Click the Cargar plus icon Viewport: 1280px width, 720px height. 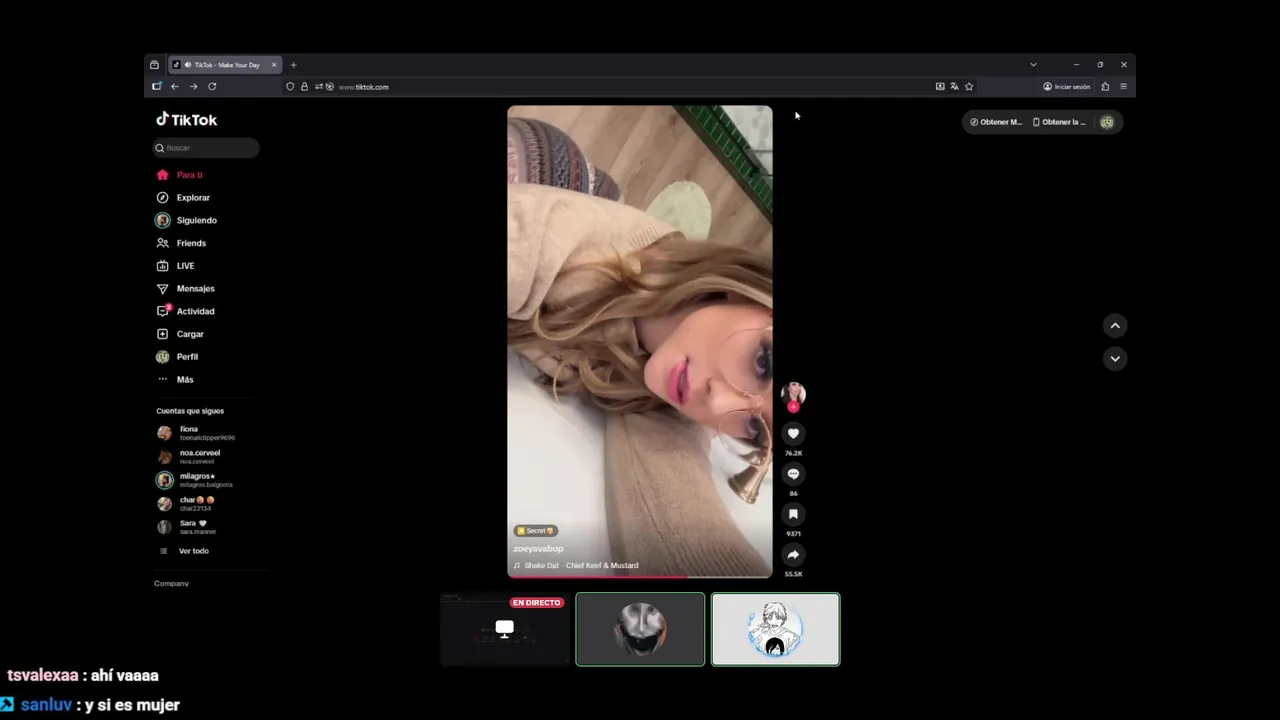pyautogui.click(x=163, y=334)
